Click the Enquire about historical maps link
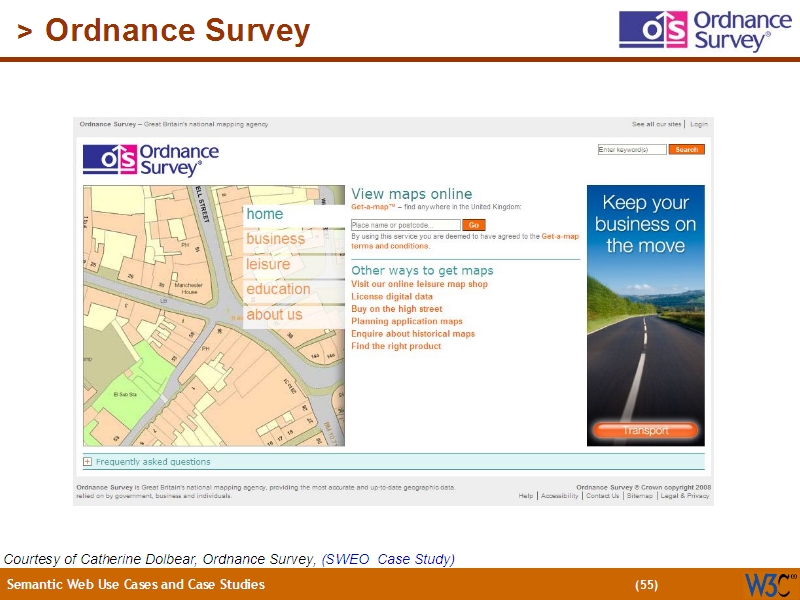This screenshot has width=800, height=600. (413, 334)
